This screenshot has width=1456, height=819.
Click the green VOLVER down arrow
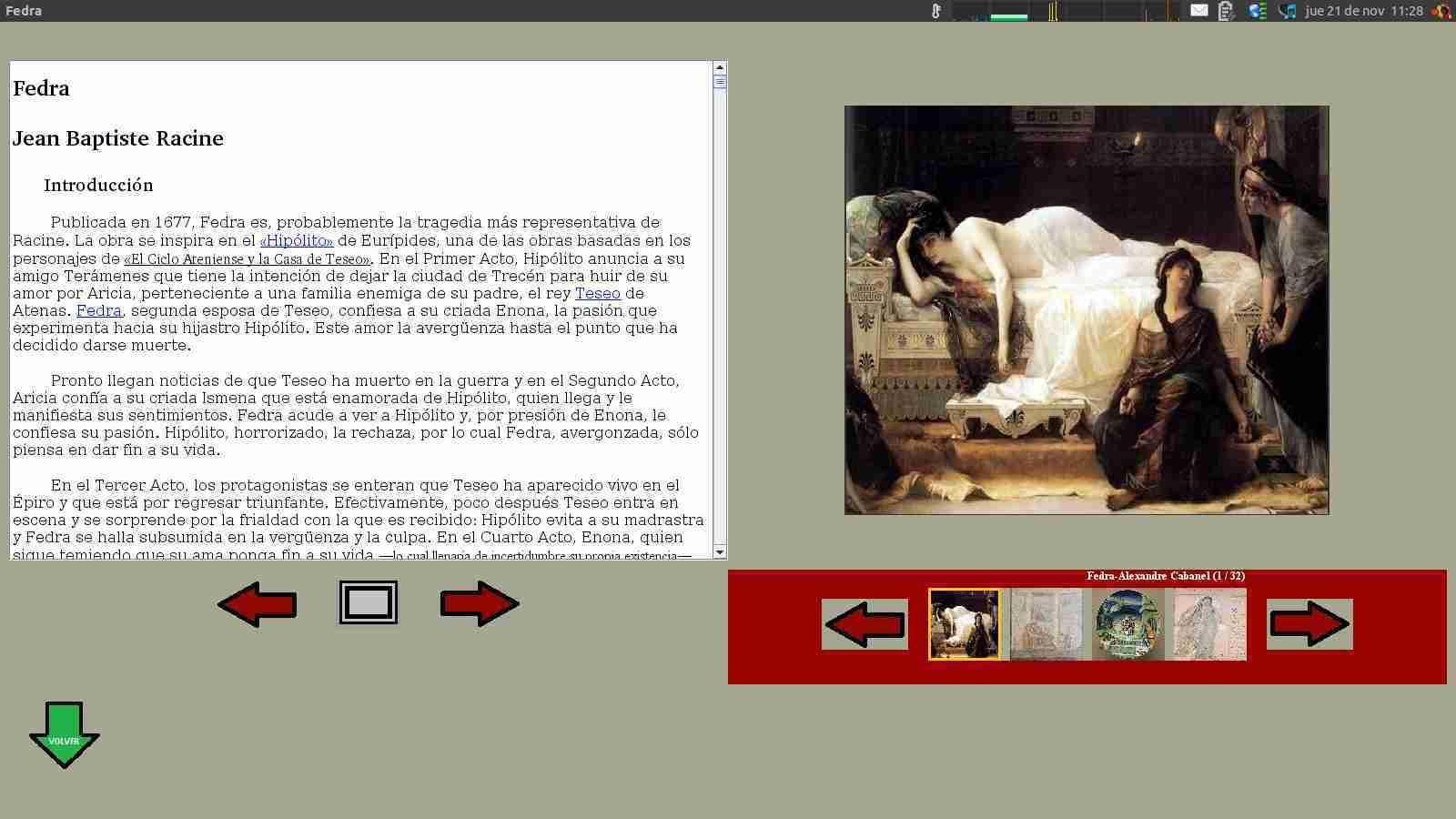click(x=65, y=734)
